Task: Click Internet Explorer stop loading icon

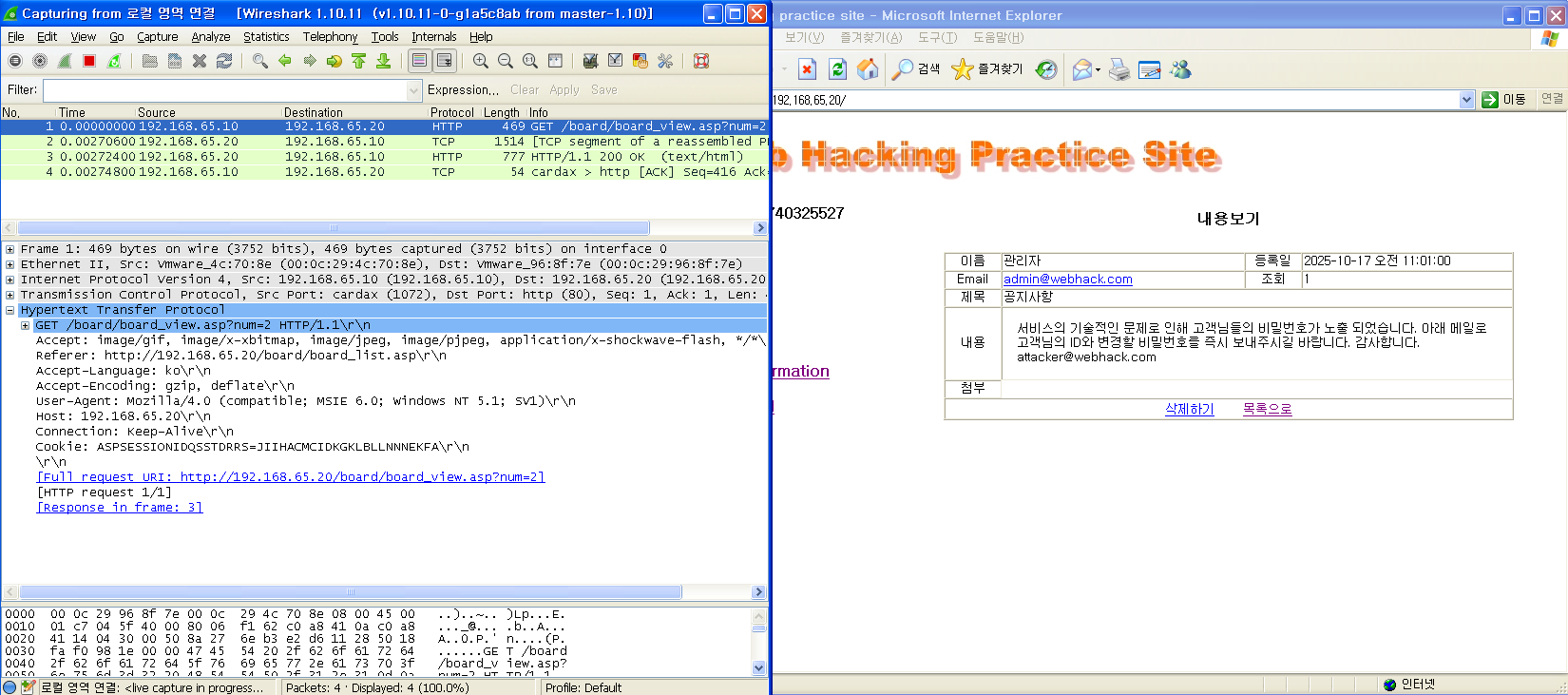Action: 807,69
